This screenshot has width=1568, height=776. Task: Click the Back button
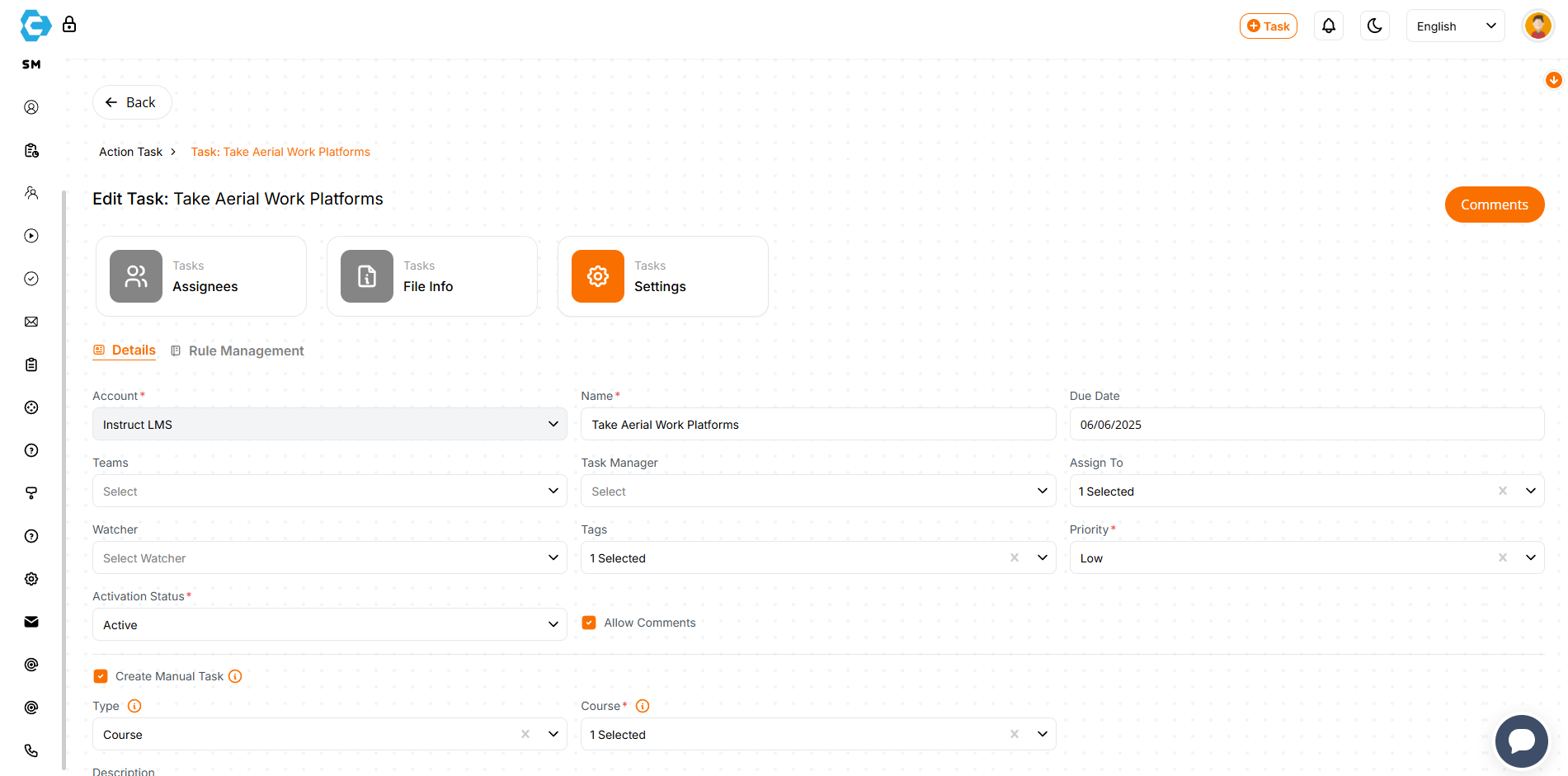tap(132, 102)
